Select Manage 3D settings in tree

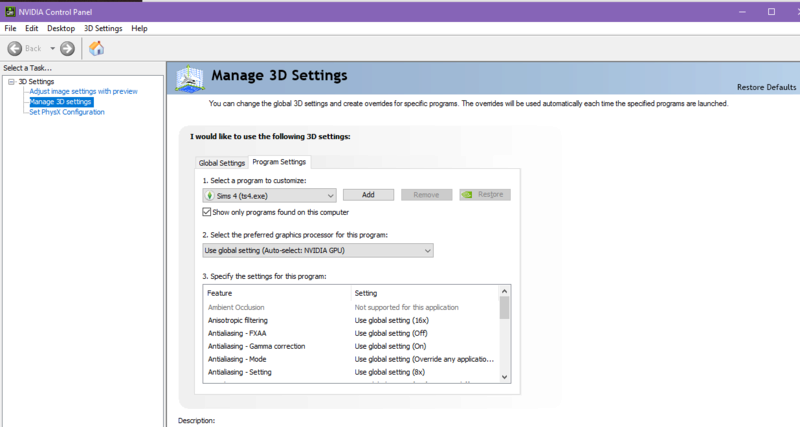click(61, 102)
